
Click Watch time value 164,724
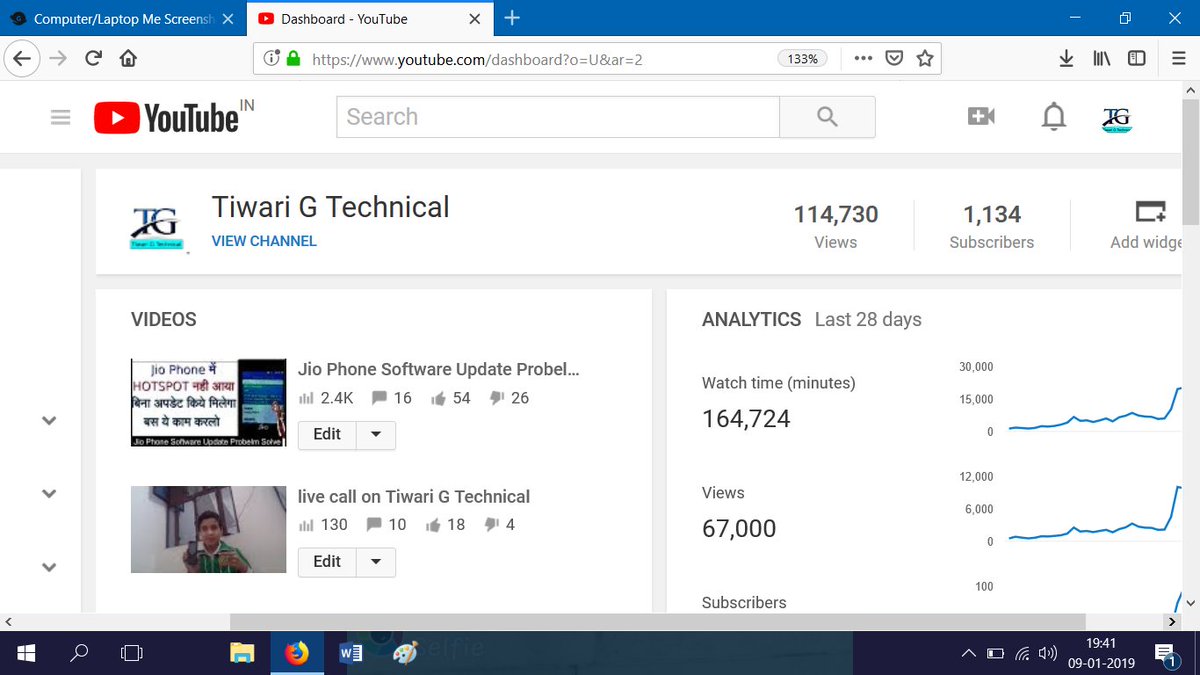point(746,419)
